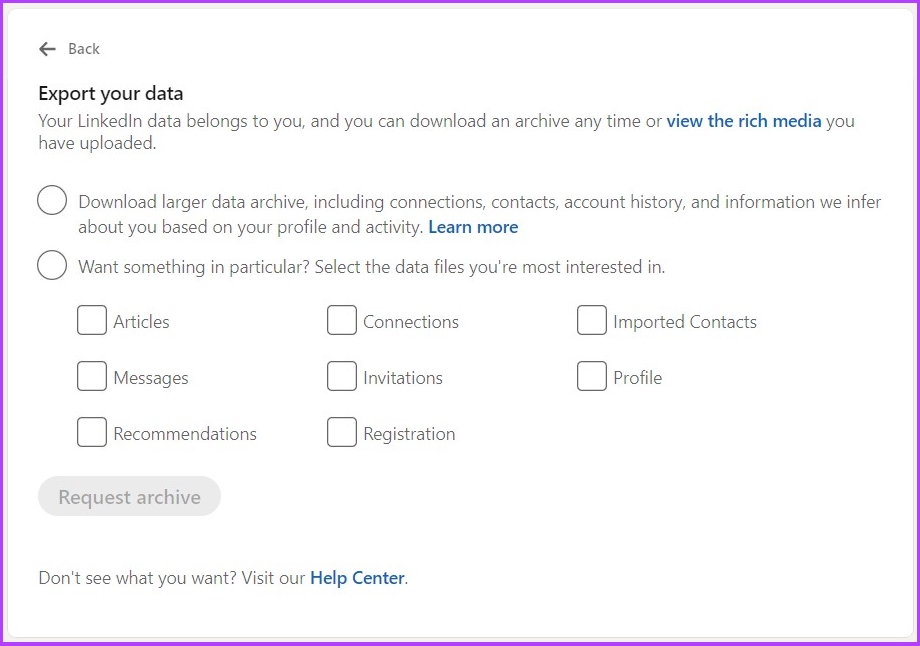
Task: Select the Download larger data archive radio button
Action: [x=52, y=200]
